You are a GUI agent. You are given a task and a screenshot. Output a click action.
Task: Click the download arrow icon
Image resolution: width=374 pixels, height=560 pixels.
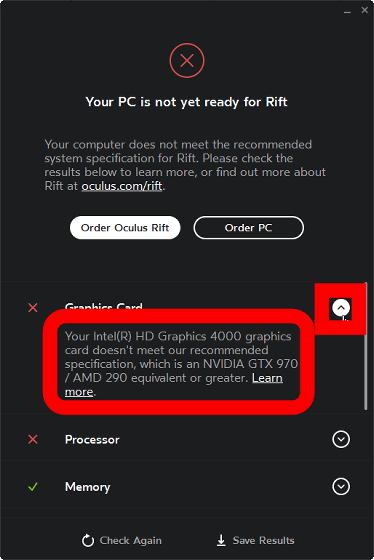221,540
